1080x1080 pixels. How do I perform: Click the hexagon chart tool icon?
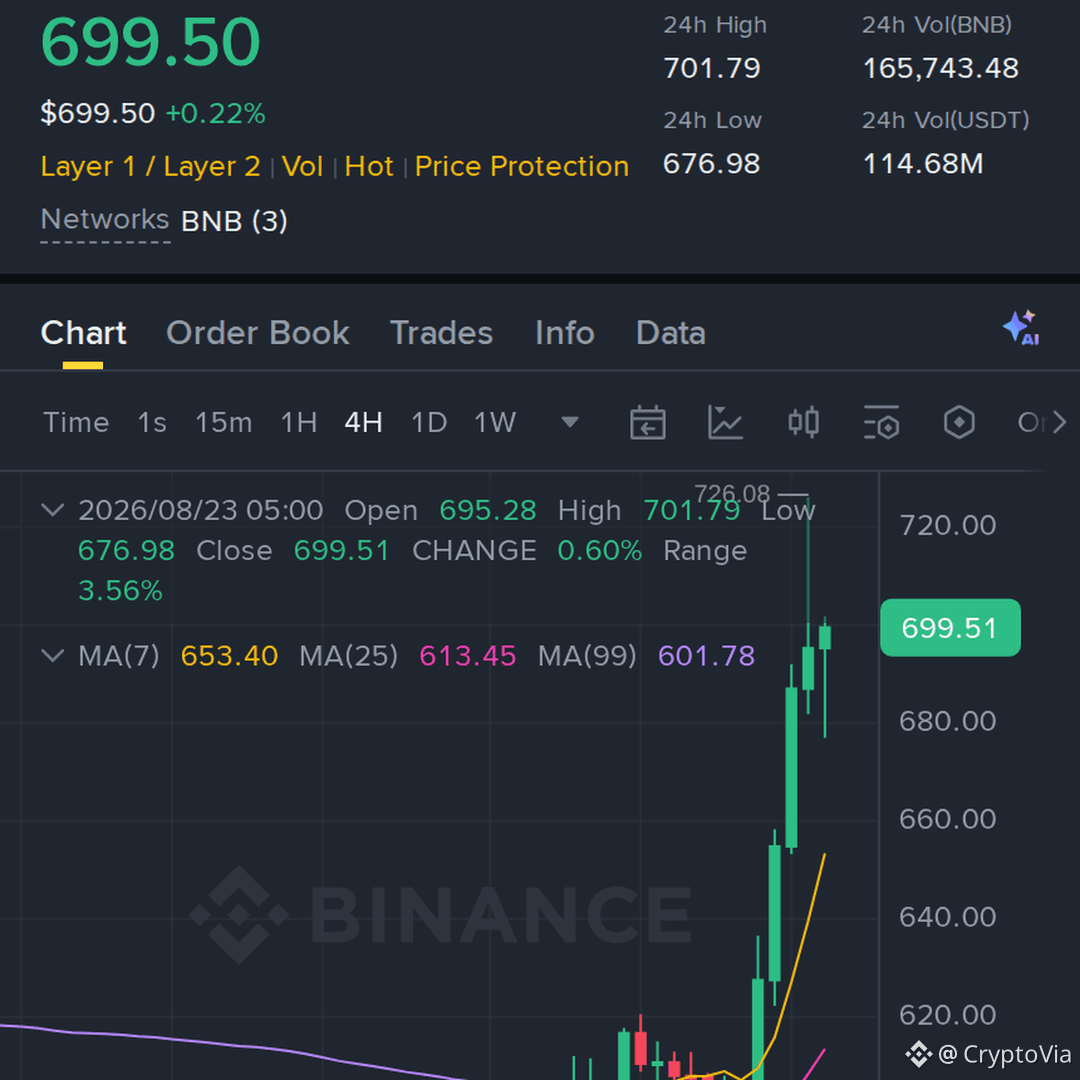959,422
